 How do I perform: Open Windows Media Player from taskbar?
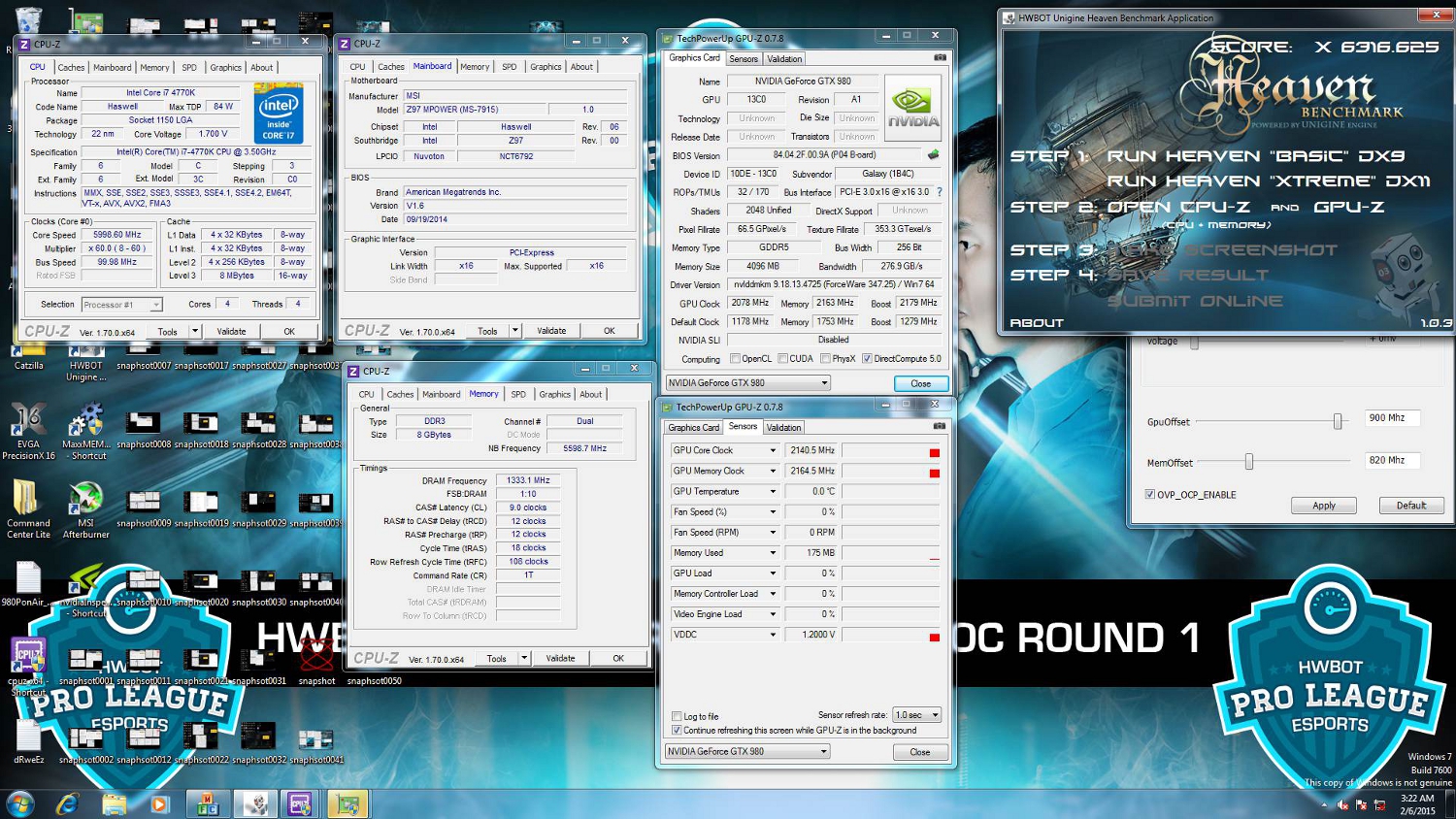pos(160,804)
